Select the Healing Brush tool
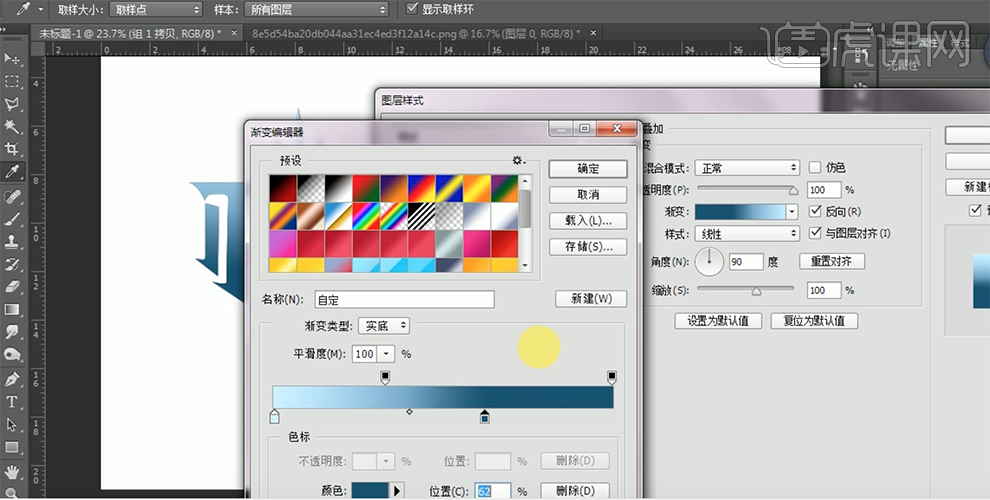Viewport: 990px width, 500px height. (x=12, y=197)
